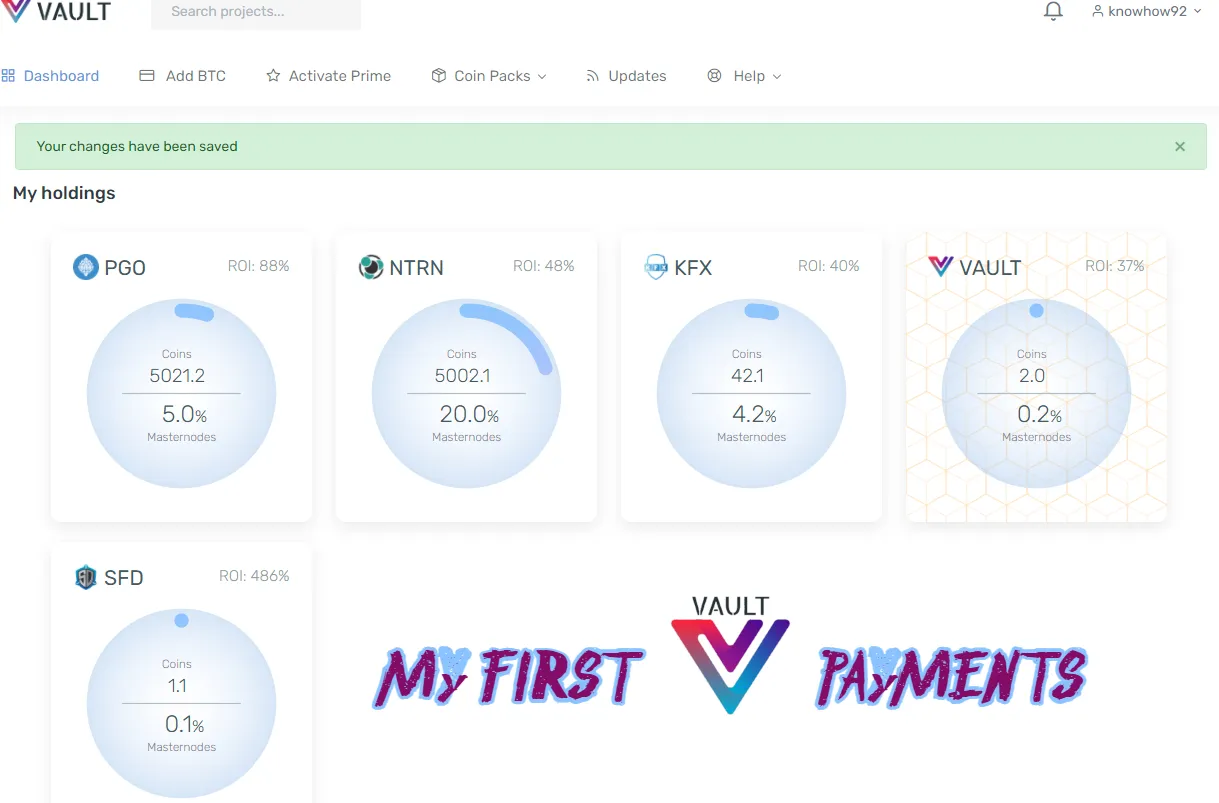Click the NTRN masternode progress circle

coord(466,394)
